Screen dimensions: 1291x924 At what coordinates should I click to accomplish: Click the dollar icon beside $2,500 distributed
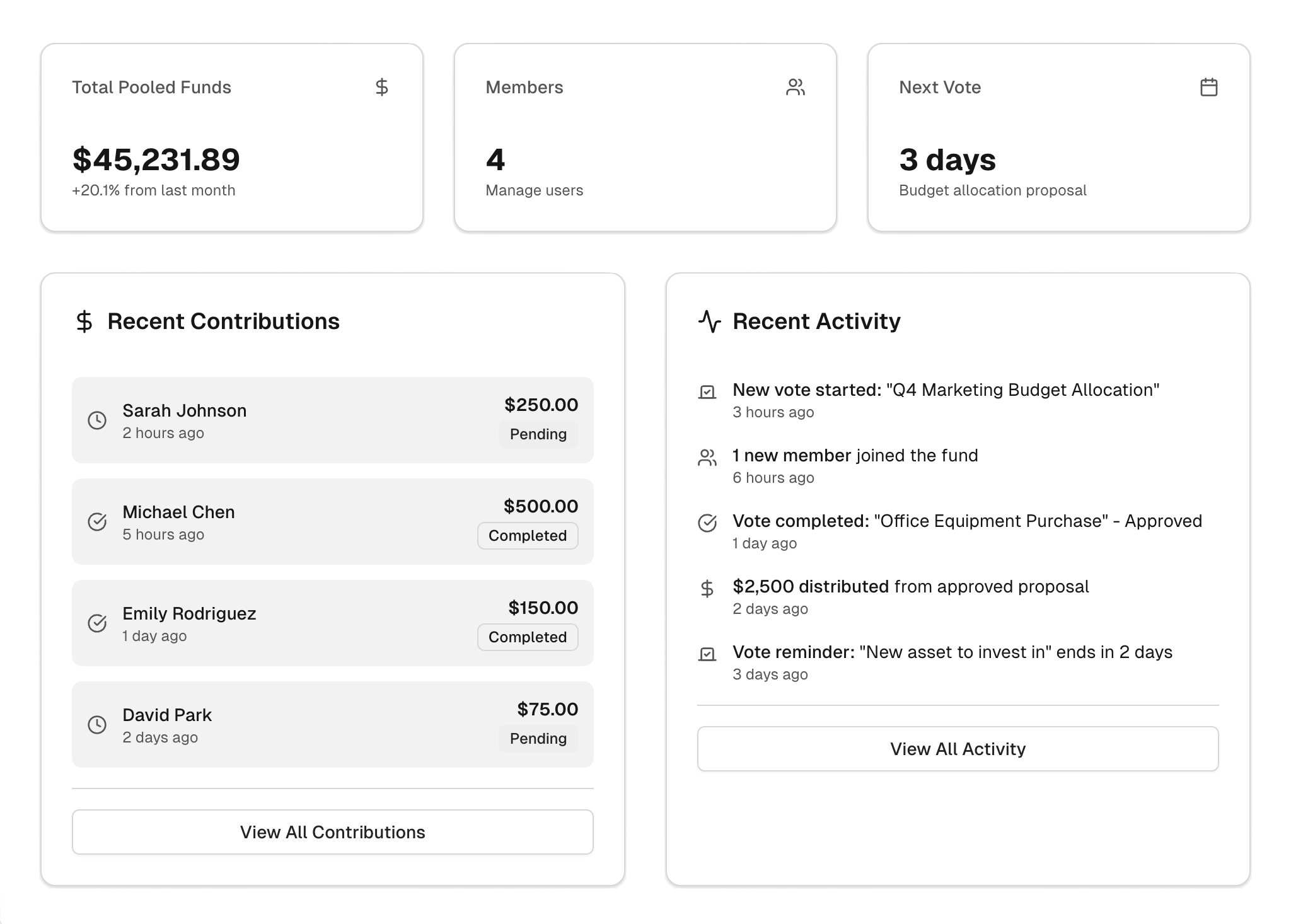click(707, 589)
